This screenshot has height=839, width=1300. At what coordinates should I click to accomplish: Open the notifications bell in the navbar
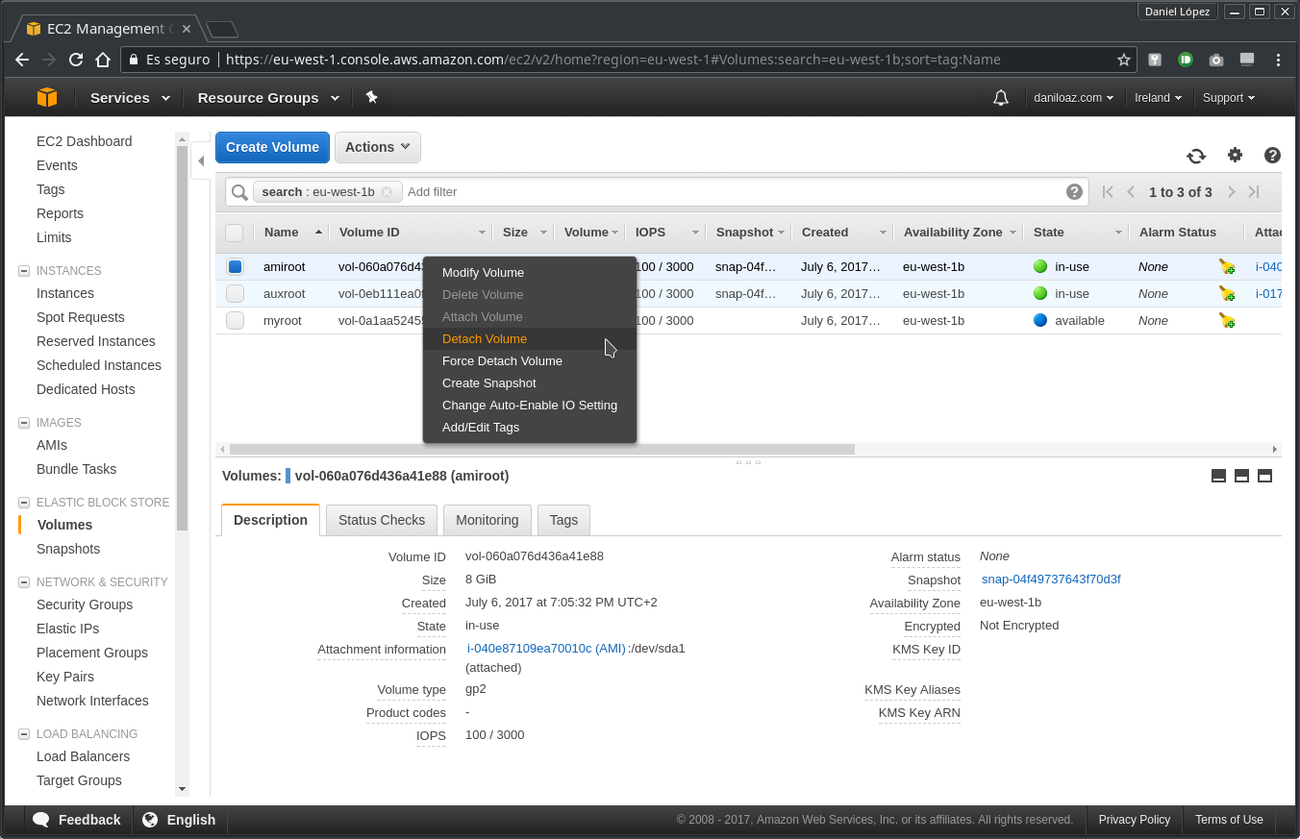pos(1000,97)
